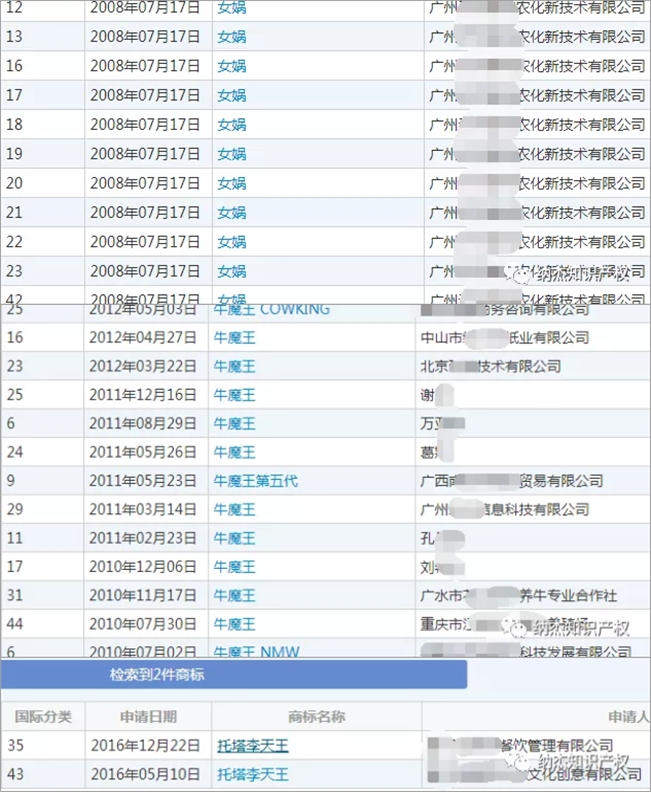
Task: Click the 检索到2件商标 result banner
Action: (233, 674)
